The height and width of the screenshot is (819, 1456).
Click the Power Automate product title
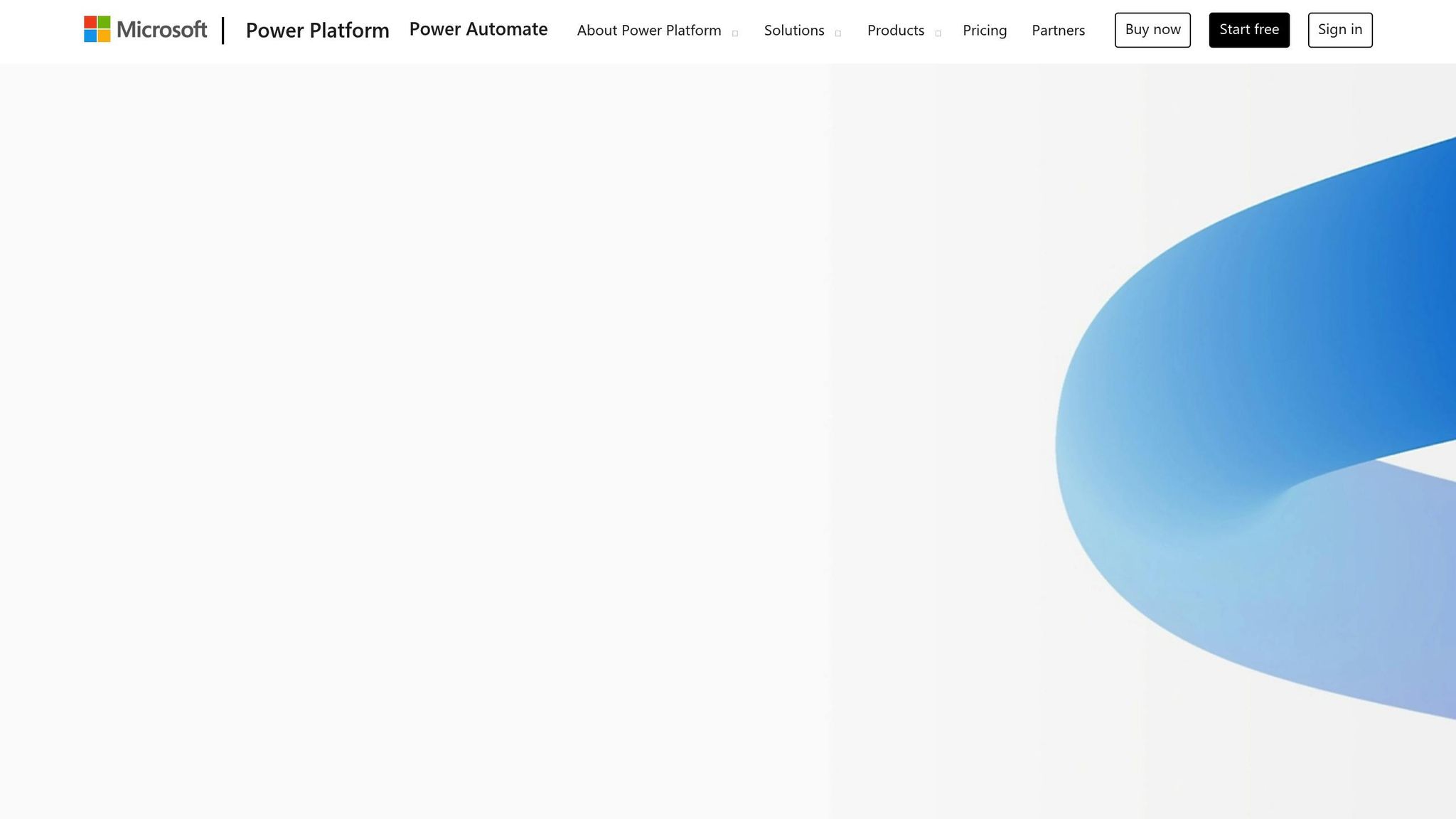tap(478, 29)
